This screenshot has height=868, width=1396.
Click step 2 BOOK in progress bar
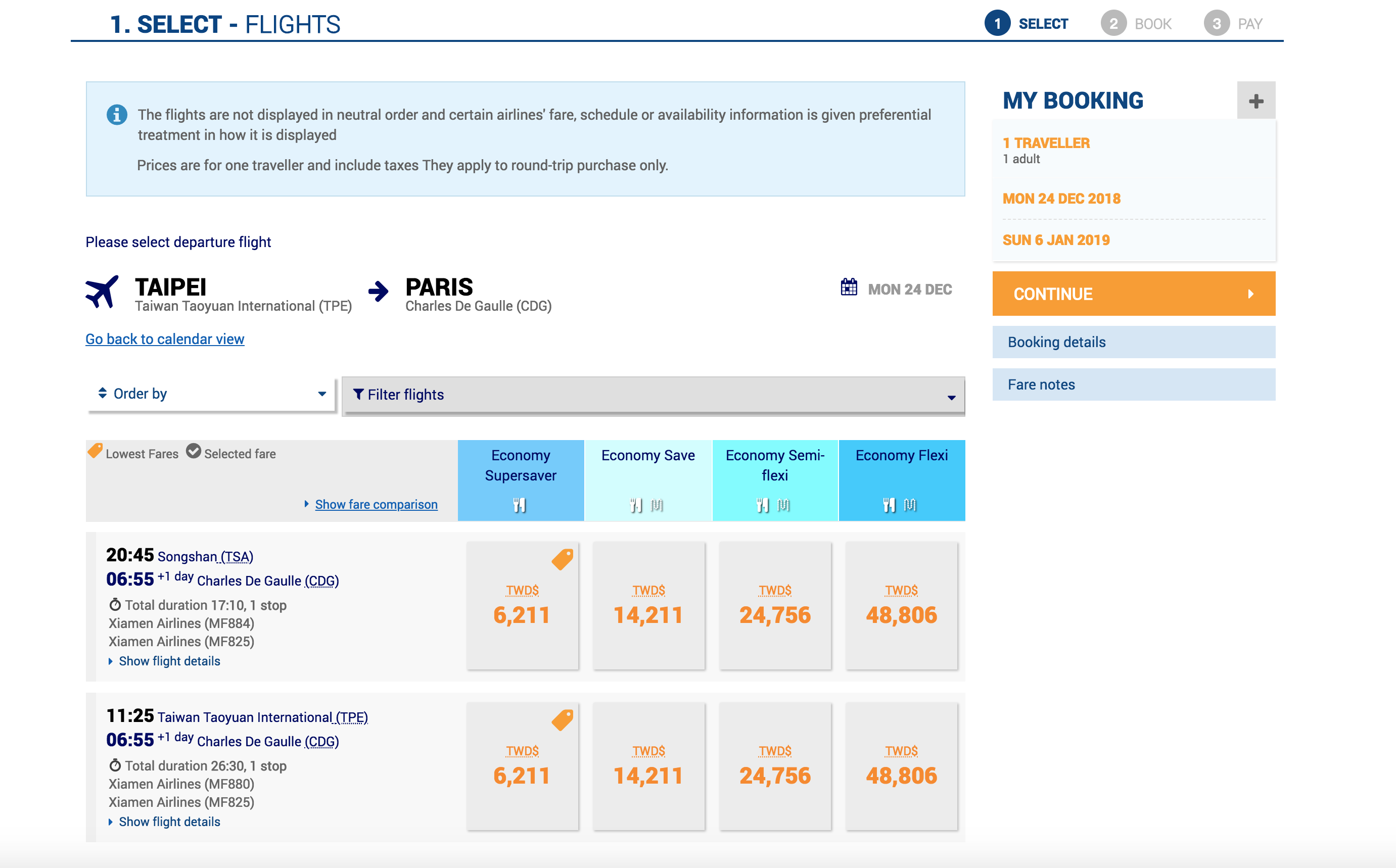1135,24
